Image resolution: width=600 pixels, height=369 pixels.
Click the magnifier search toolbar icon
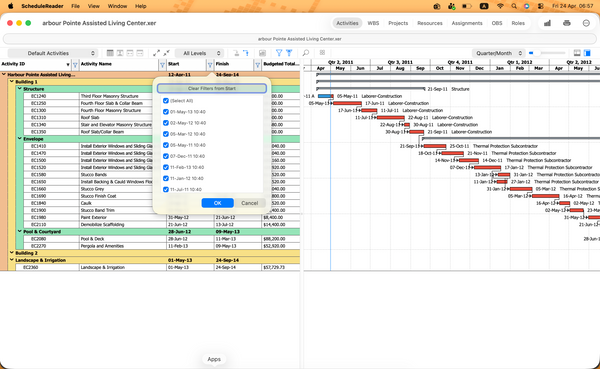pos(306,53)
